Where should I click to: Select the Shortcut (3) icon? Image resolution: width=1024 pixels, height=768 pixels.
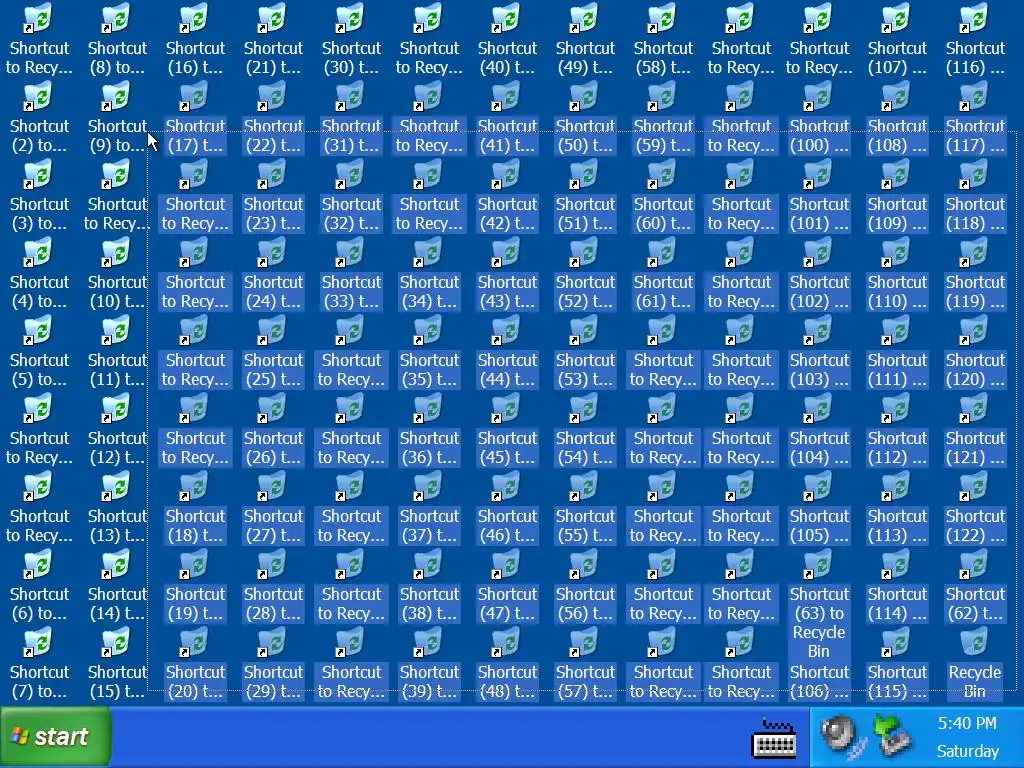pyautogui.click(x=39, y=174)
